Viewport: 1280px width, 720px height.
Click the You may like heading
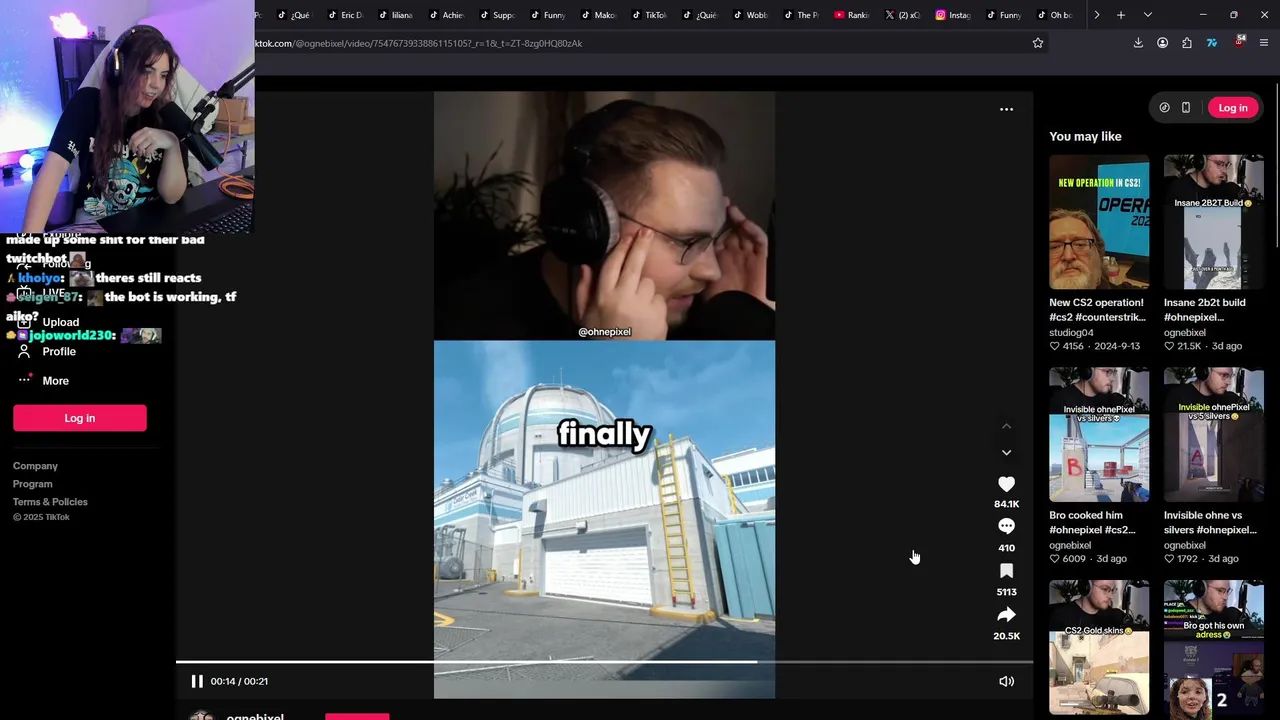point(1085,136)
